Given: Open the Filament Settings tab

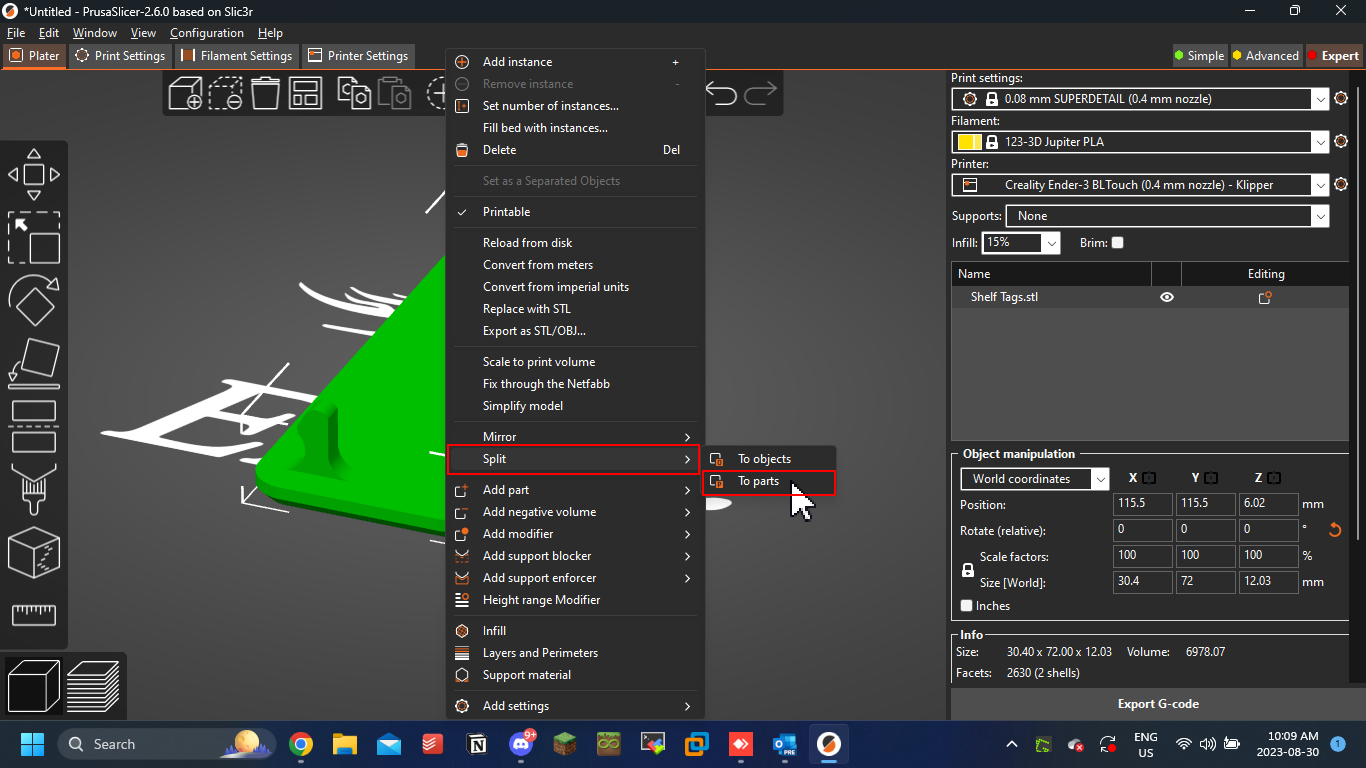Looking at the screenshot, I should pyautogui.click(x=236, y=56).
